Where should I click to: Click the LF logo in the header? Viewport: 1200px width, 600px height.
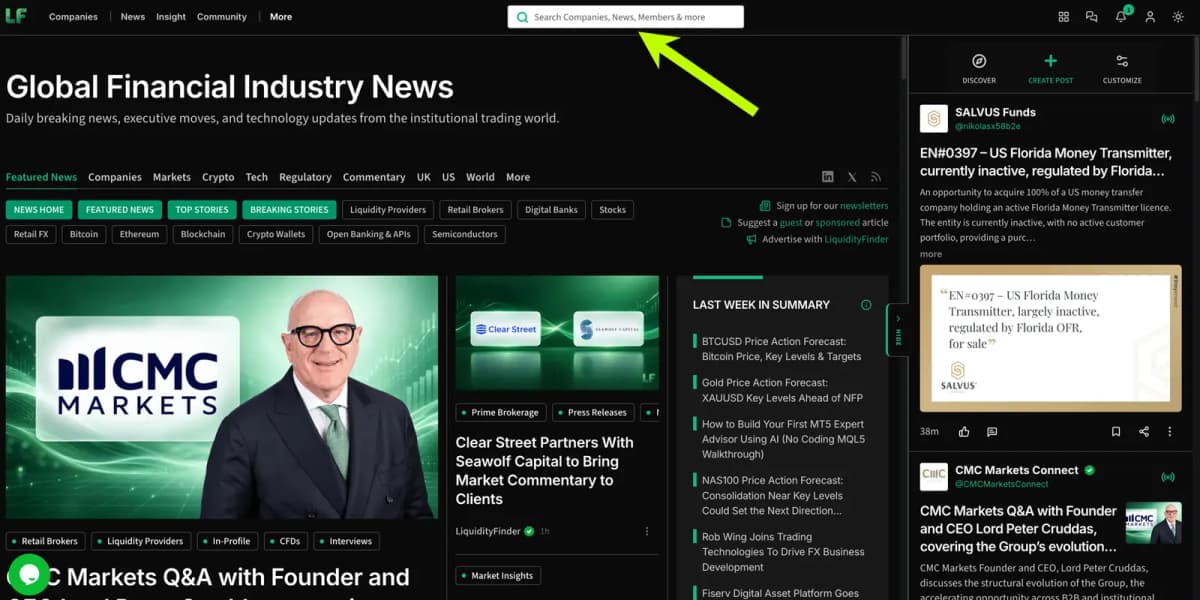click(x=16, y=16)
